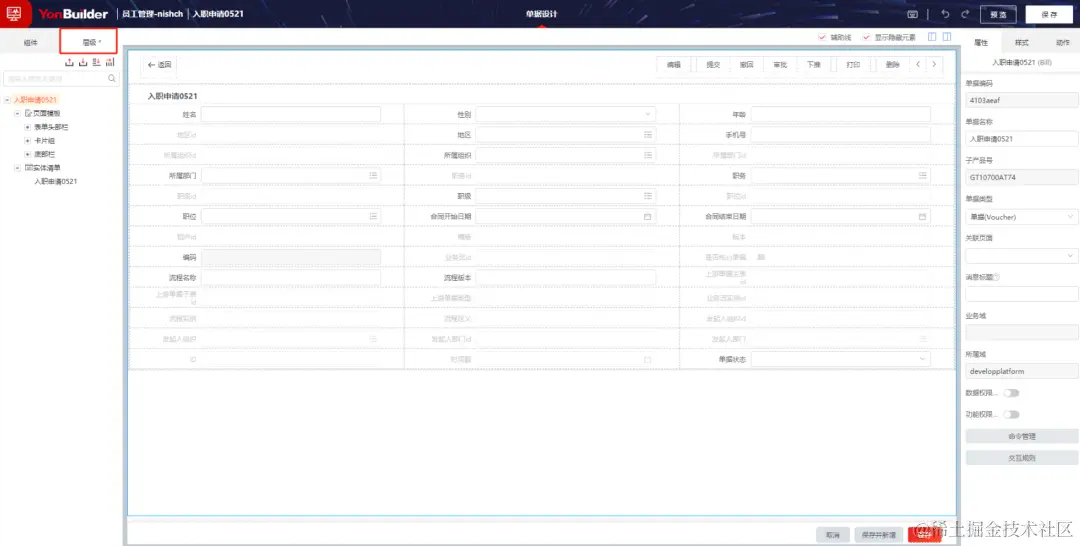This screenshot has height=546, width=1080.
Task: Click the 提交 button in the form toolbar
Action: (713, 65)
